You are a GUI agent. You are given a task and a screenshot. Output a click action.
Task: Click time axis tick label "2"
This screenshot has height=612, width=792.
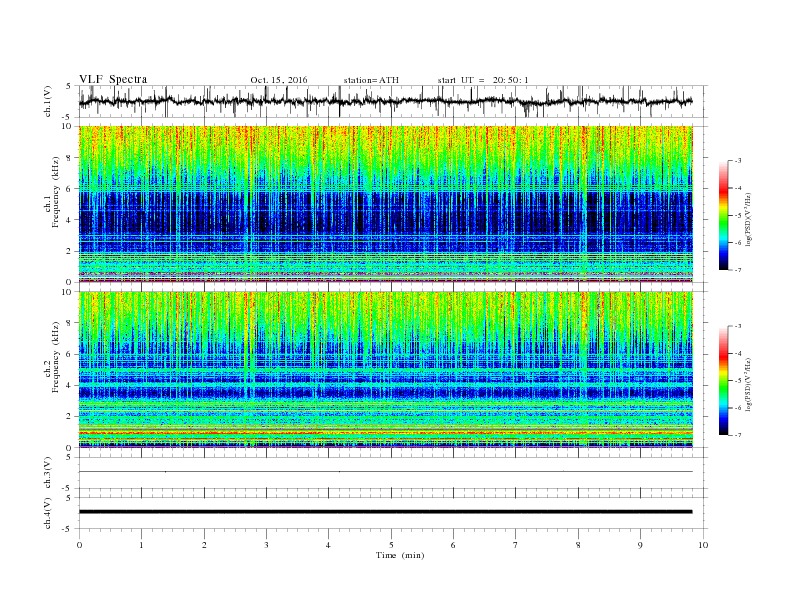(x=204, y=545)
